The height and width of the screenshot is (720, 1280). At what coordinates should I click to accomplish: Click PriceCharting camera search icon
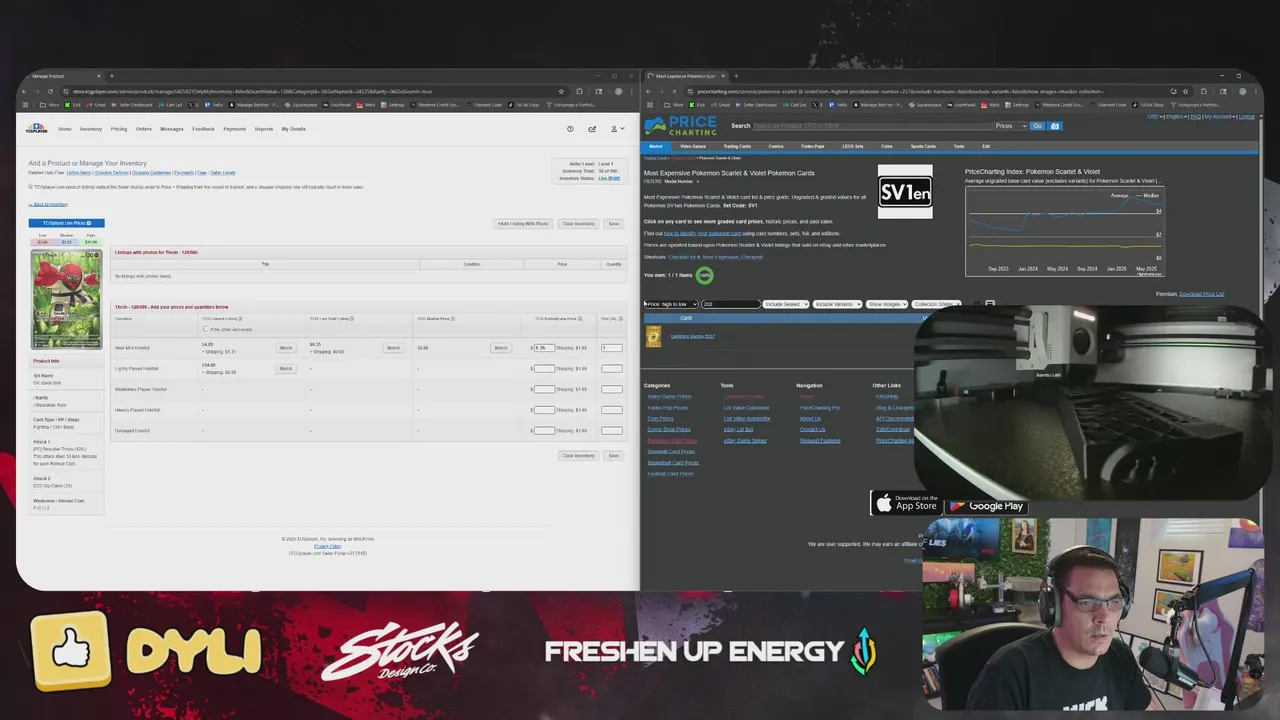pyautogui.click(x=1055, y=126)
